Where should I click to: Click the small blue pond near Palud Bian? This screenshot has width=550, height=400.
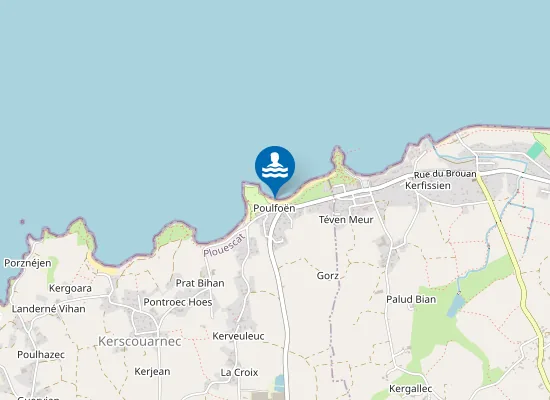pyautogui.click(x=456, y=306)
